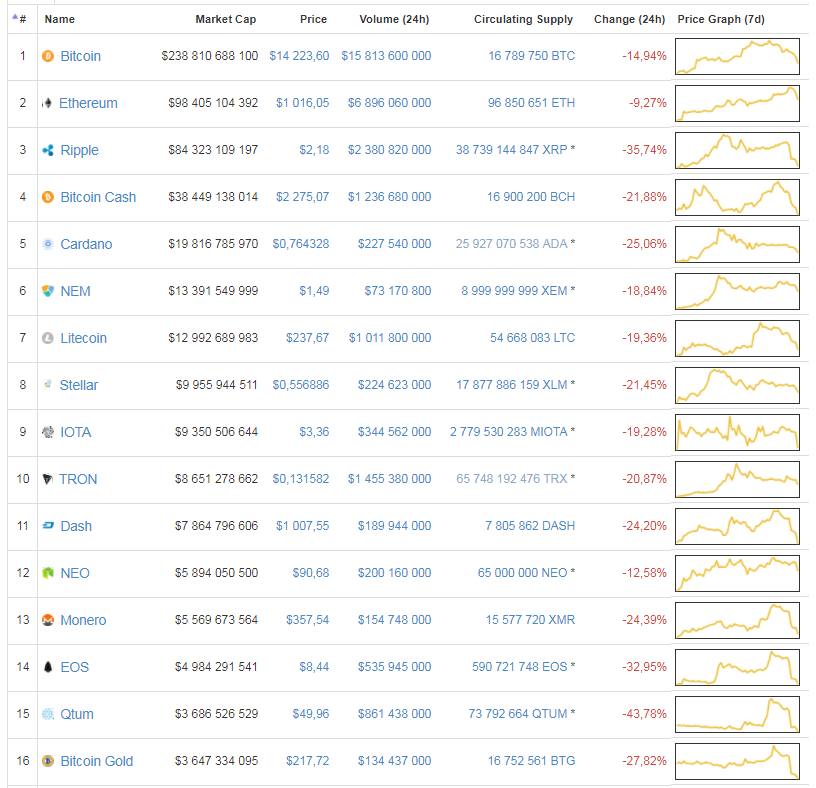Click Litecoin price $237,67

(308, 338)
